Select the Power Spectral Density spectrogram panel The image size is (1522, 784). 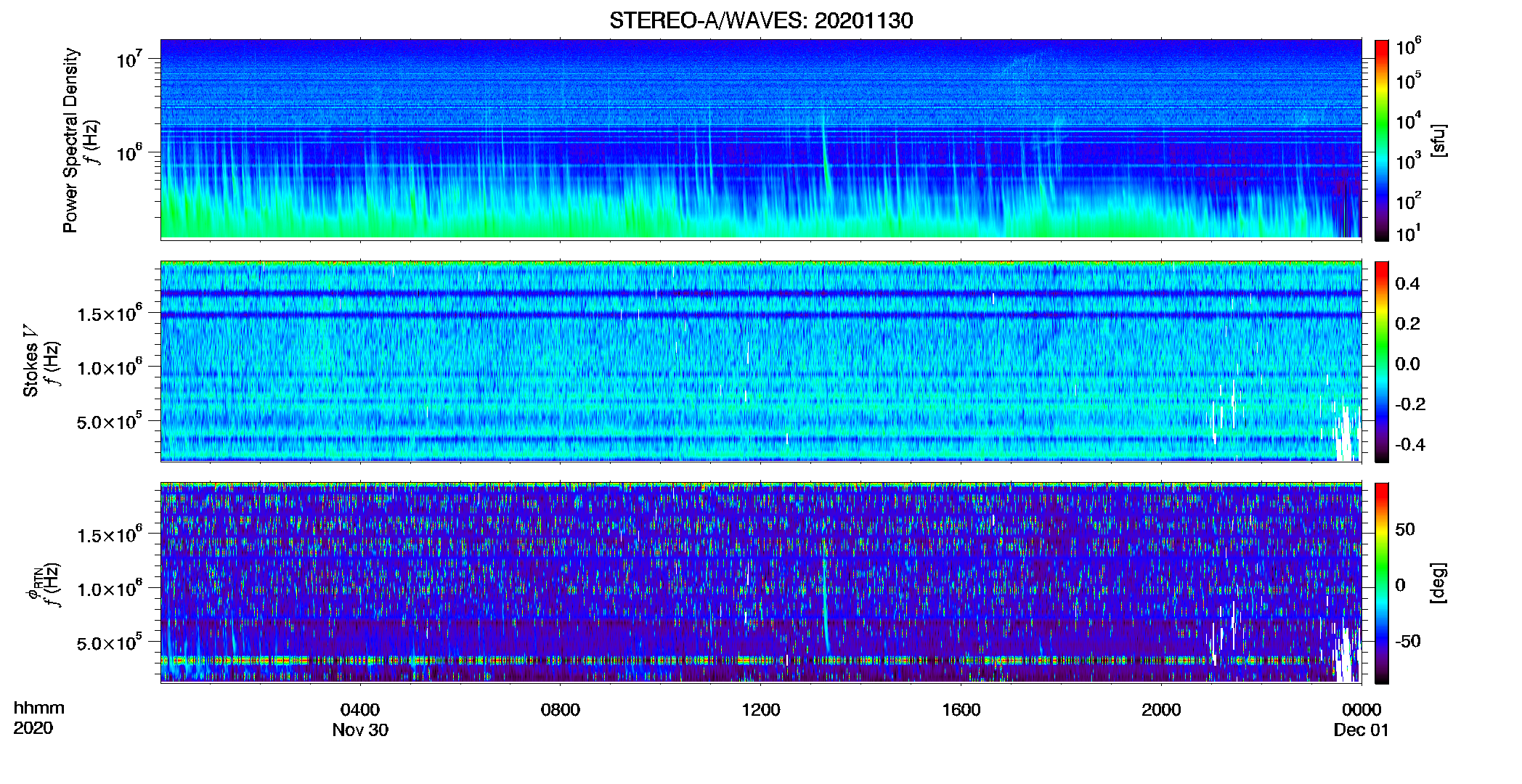(761, 139)
